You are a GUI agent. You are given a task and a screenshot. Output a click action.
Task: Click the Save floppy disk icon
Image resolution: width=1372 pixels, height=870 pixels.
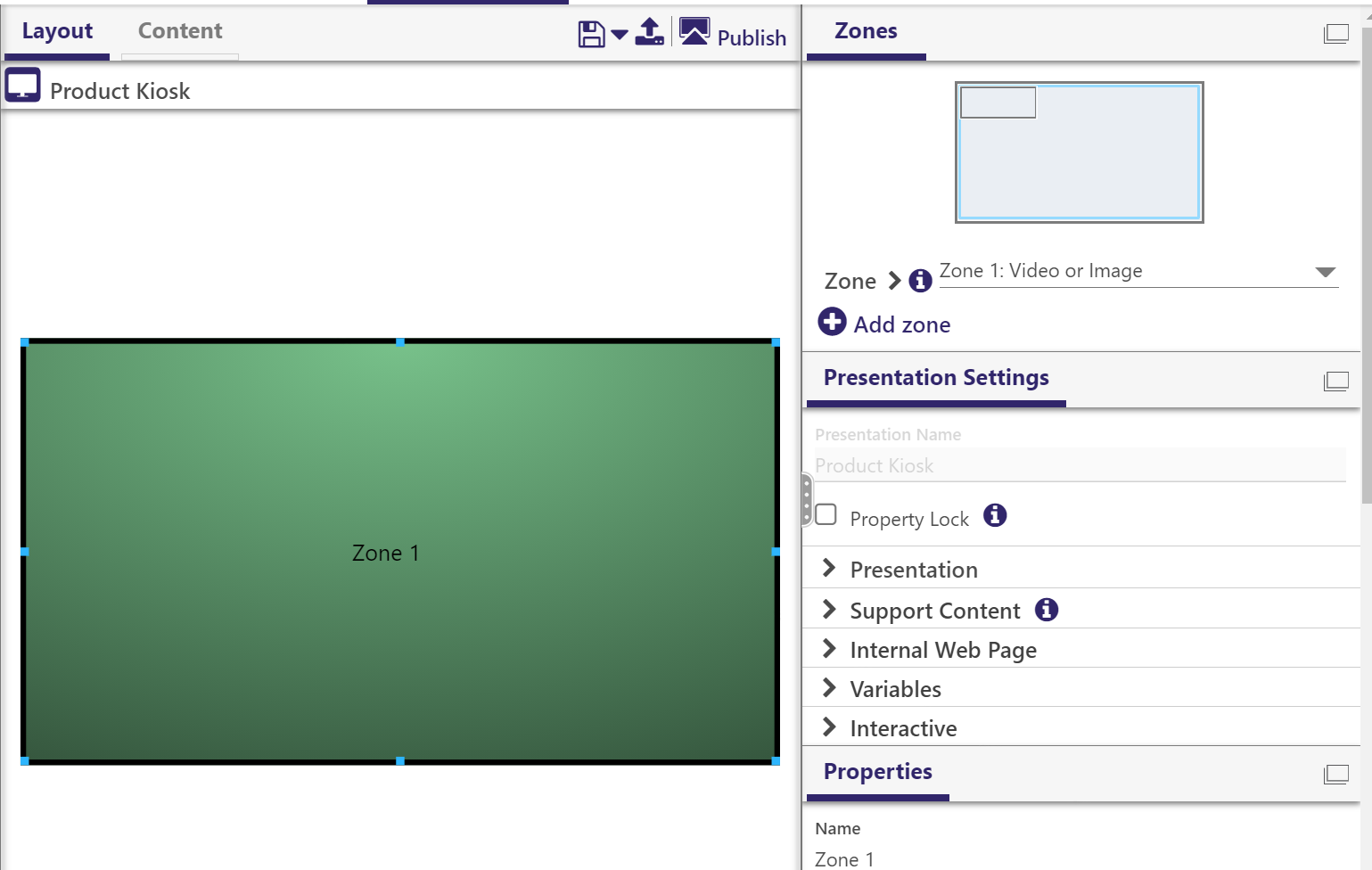click(591, 35)
